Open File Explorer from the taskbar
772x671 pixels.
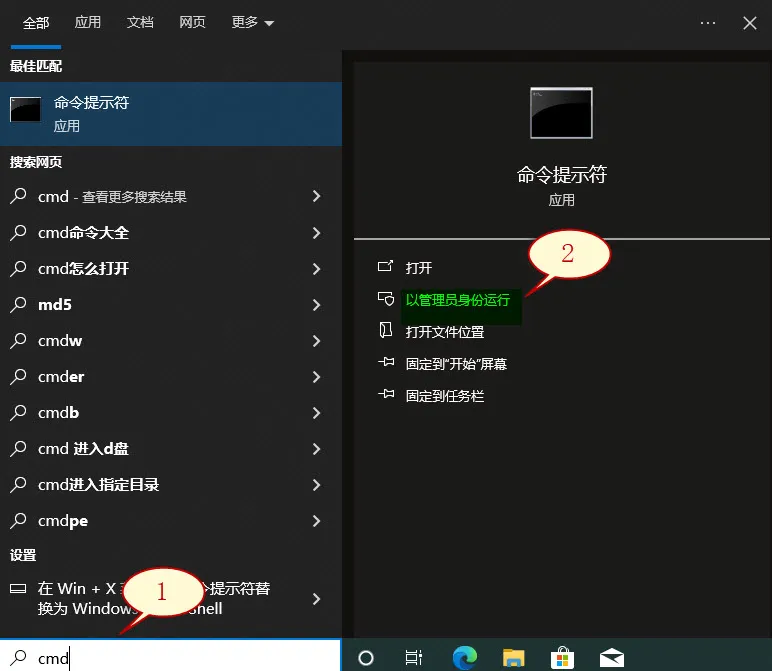tap(514, 657)
